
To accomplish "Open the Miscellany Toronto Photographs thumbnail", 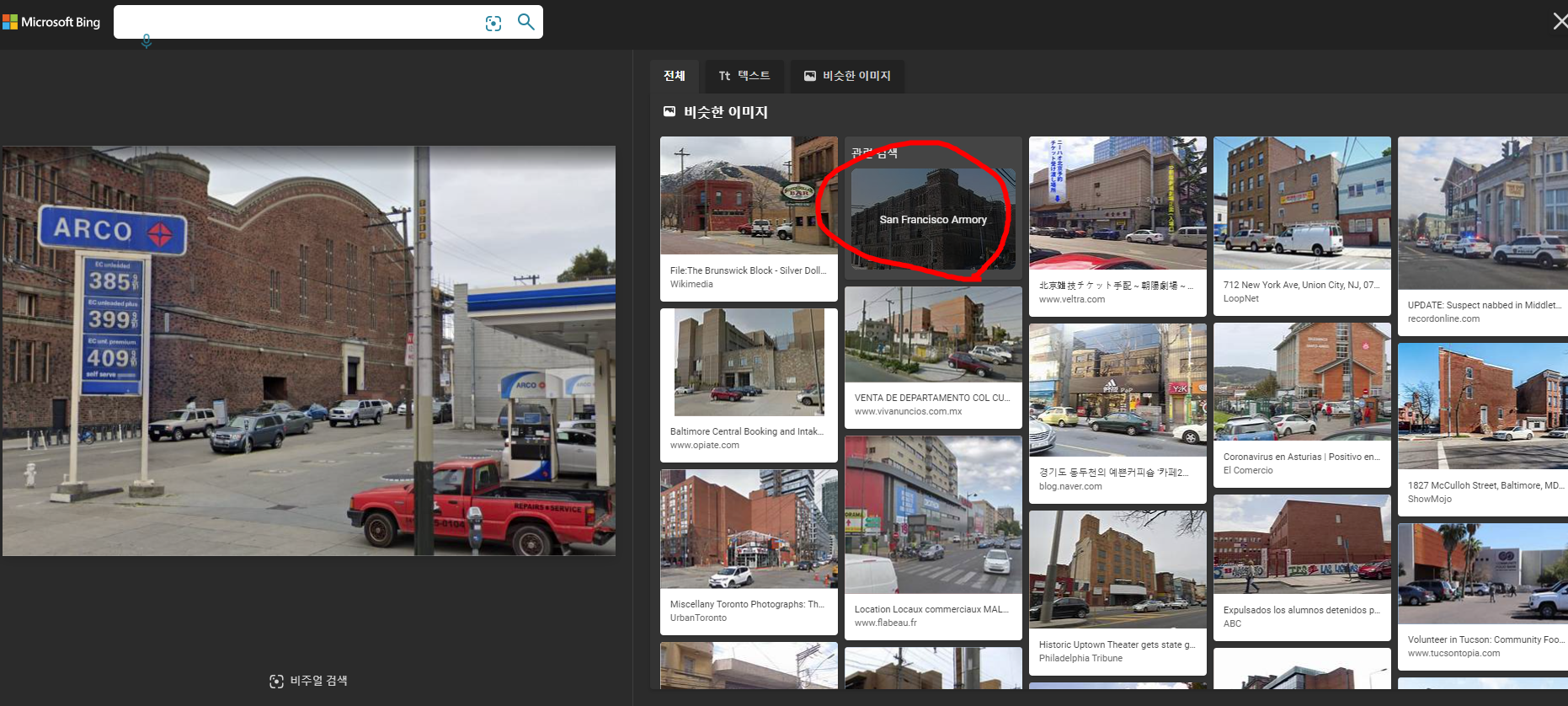I will (749, 529).
